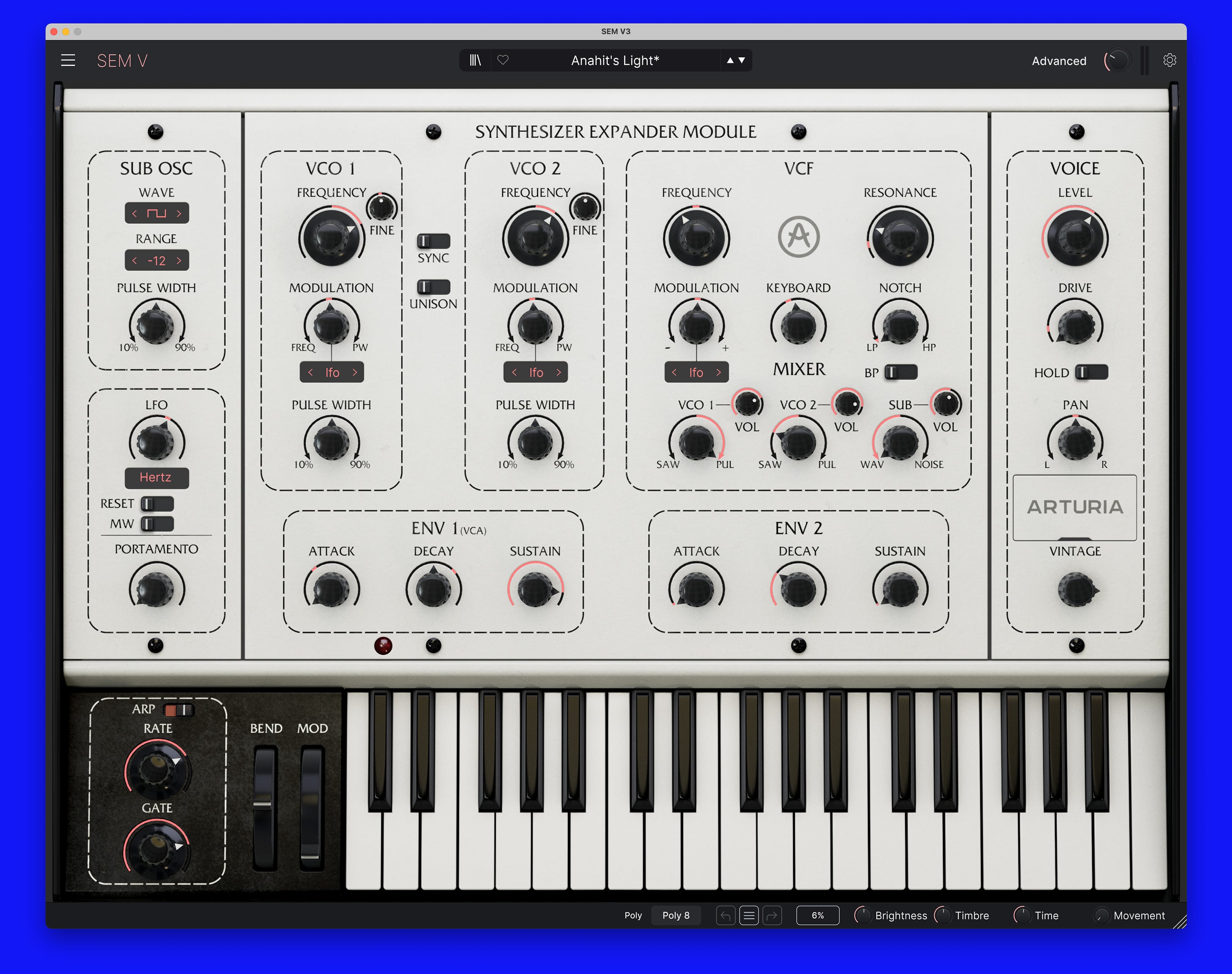Open the hamburger main menu
This screenshot has width=1232, height=974.
coord(68,60)
